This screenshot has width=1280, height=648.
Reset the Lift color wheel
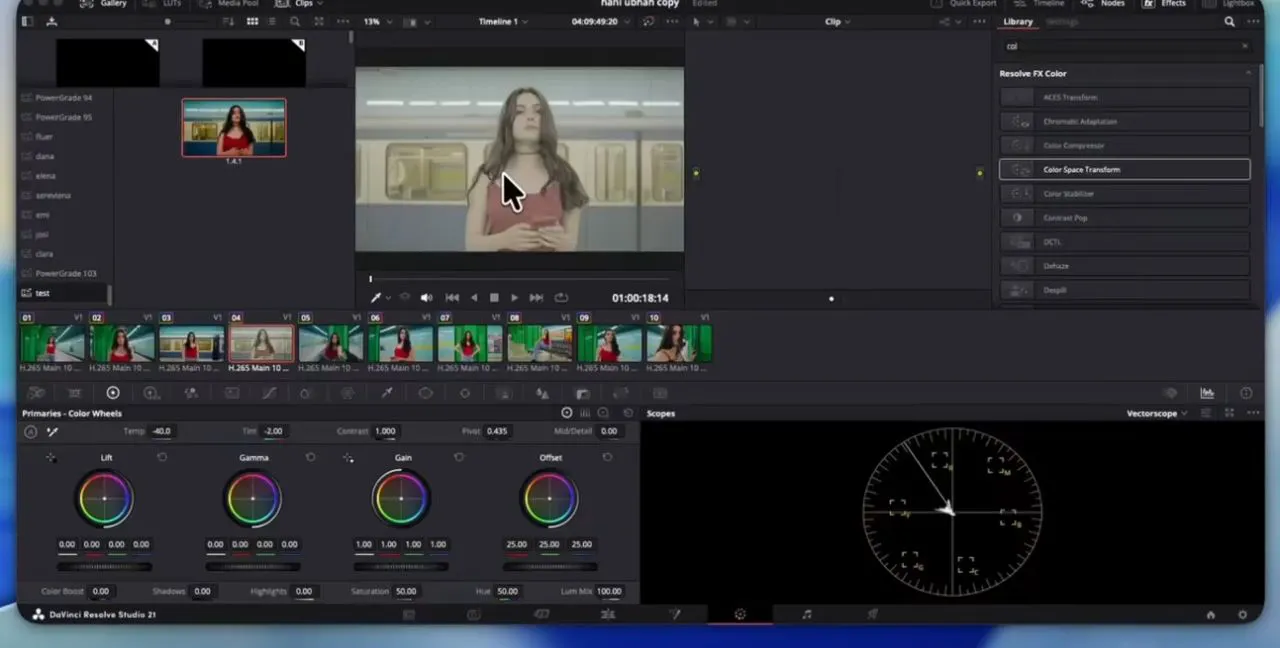coord(162,457)
